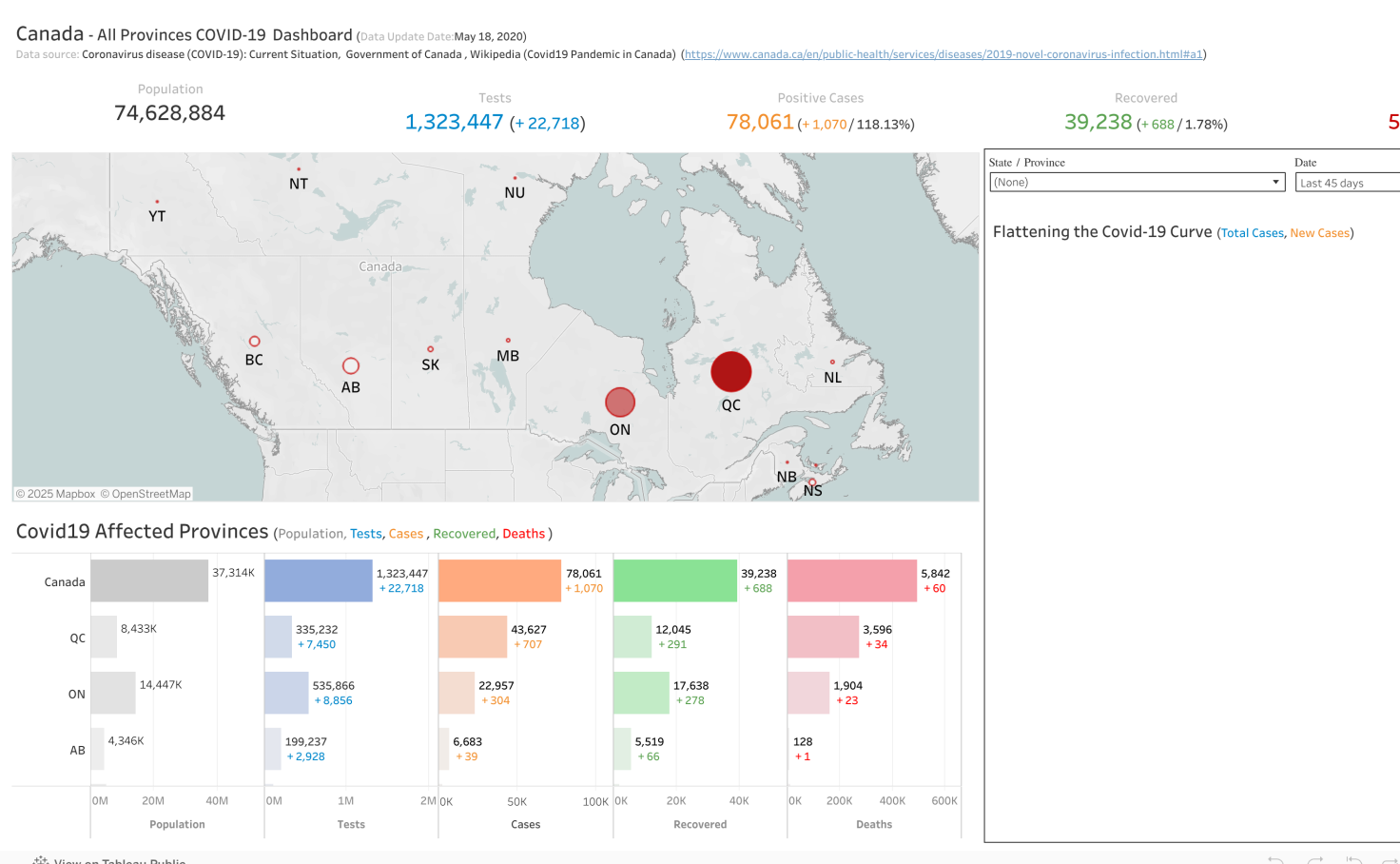Click the SK map marker dot
Screen dimensions: 1400x864
pyautogui.click(x=431, y=349)
